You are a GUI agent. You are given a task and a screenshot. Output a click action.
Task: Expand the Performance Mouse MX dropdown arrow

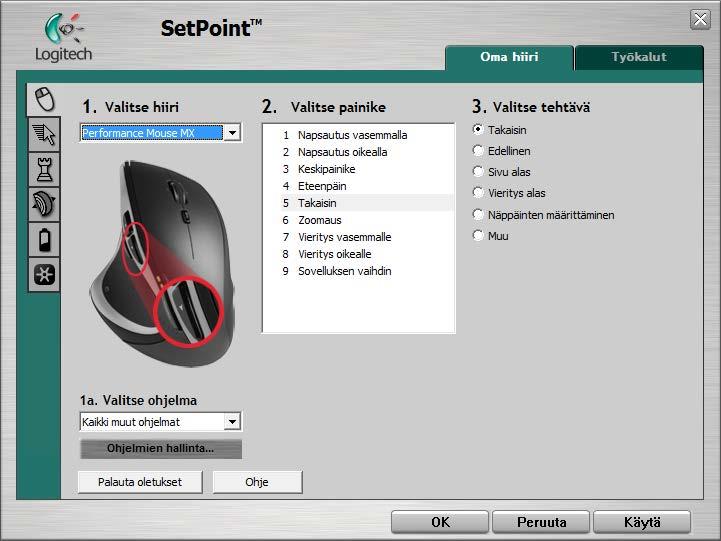(233, 133)
